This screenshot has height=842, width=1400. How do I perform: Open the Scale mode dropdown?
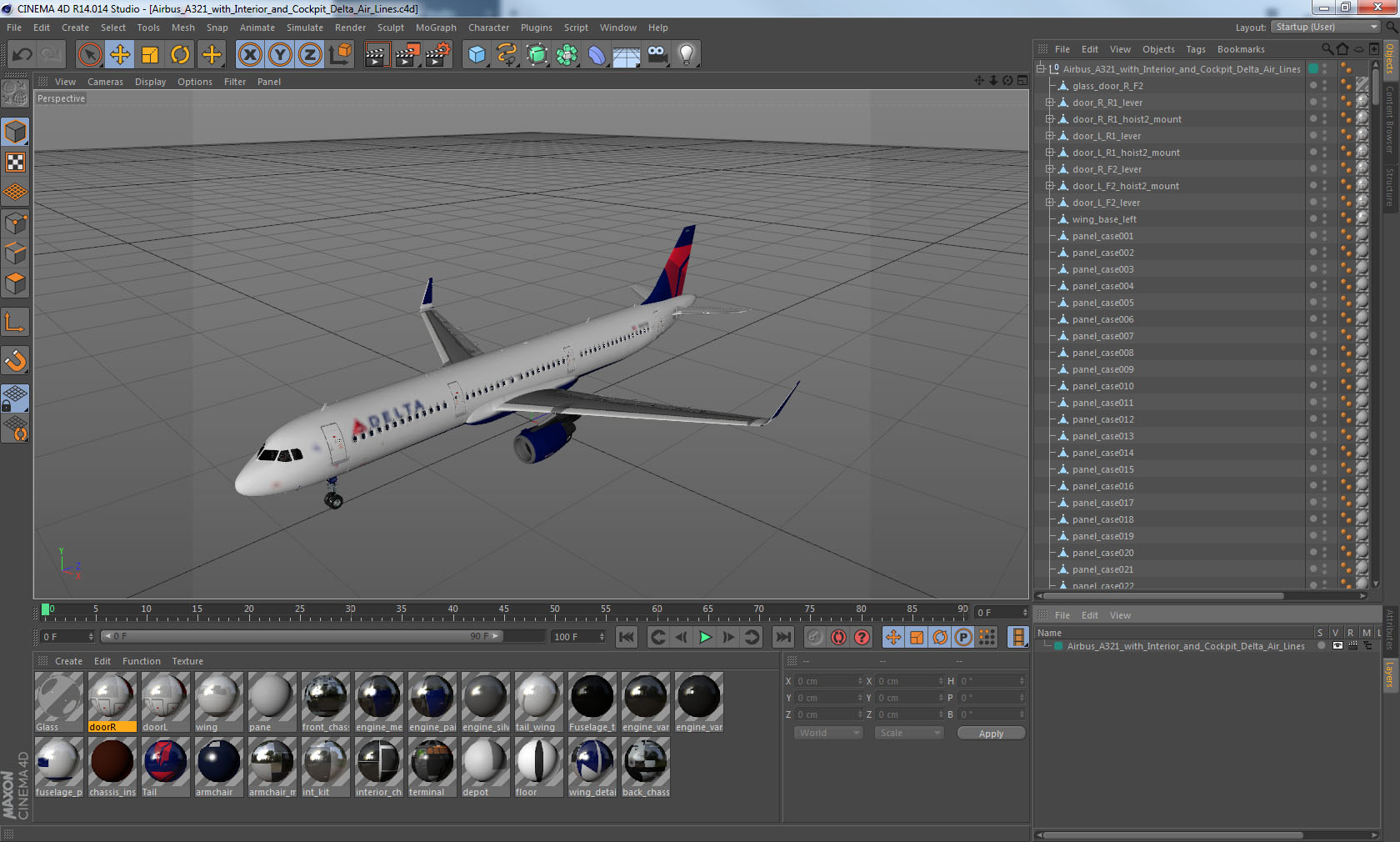point(908,733)
